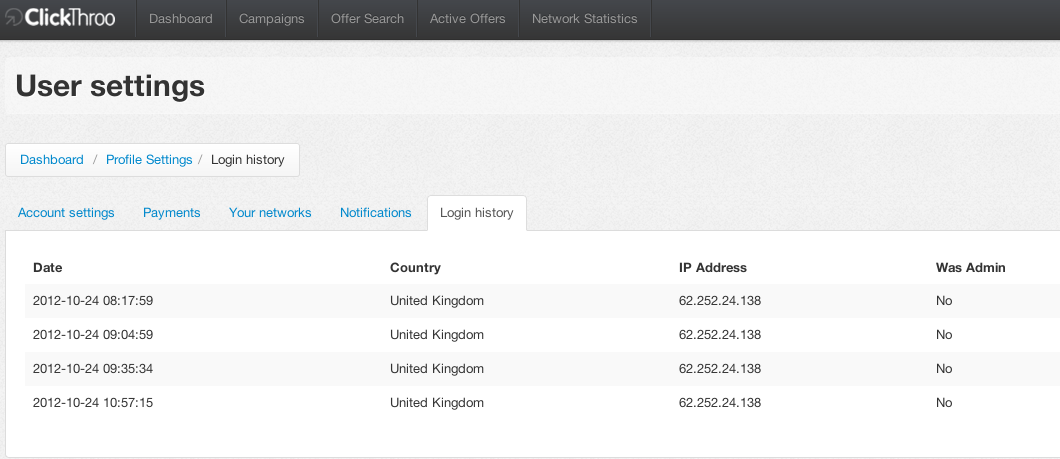Click the IP Address column header
Screen dimensions: 1060x459
click(712, 268)
